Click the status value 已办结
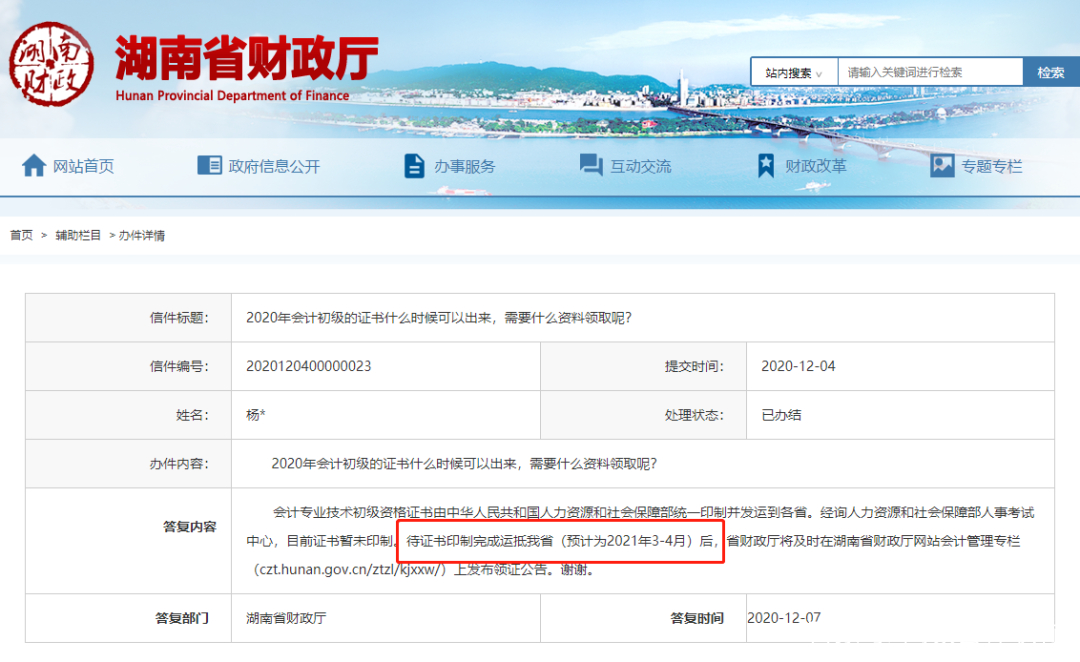The height and width of the screenshot is (662, 1080). tap(781, 415)
